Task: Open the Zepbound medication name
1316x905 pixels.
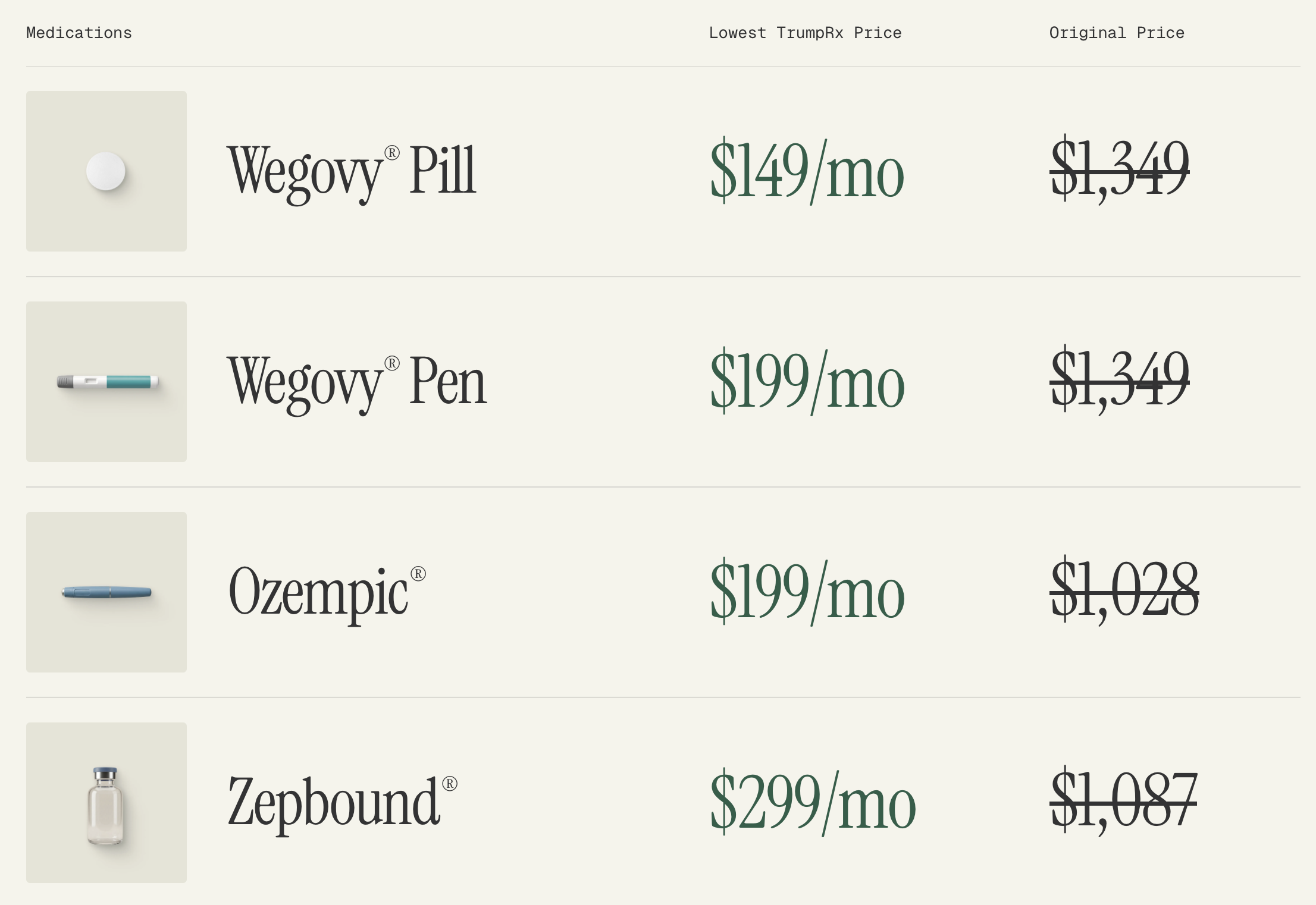Action: click(341, 803)
